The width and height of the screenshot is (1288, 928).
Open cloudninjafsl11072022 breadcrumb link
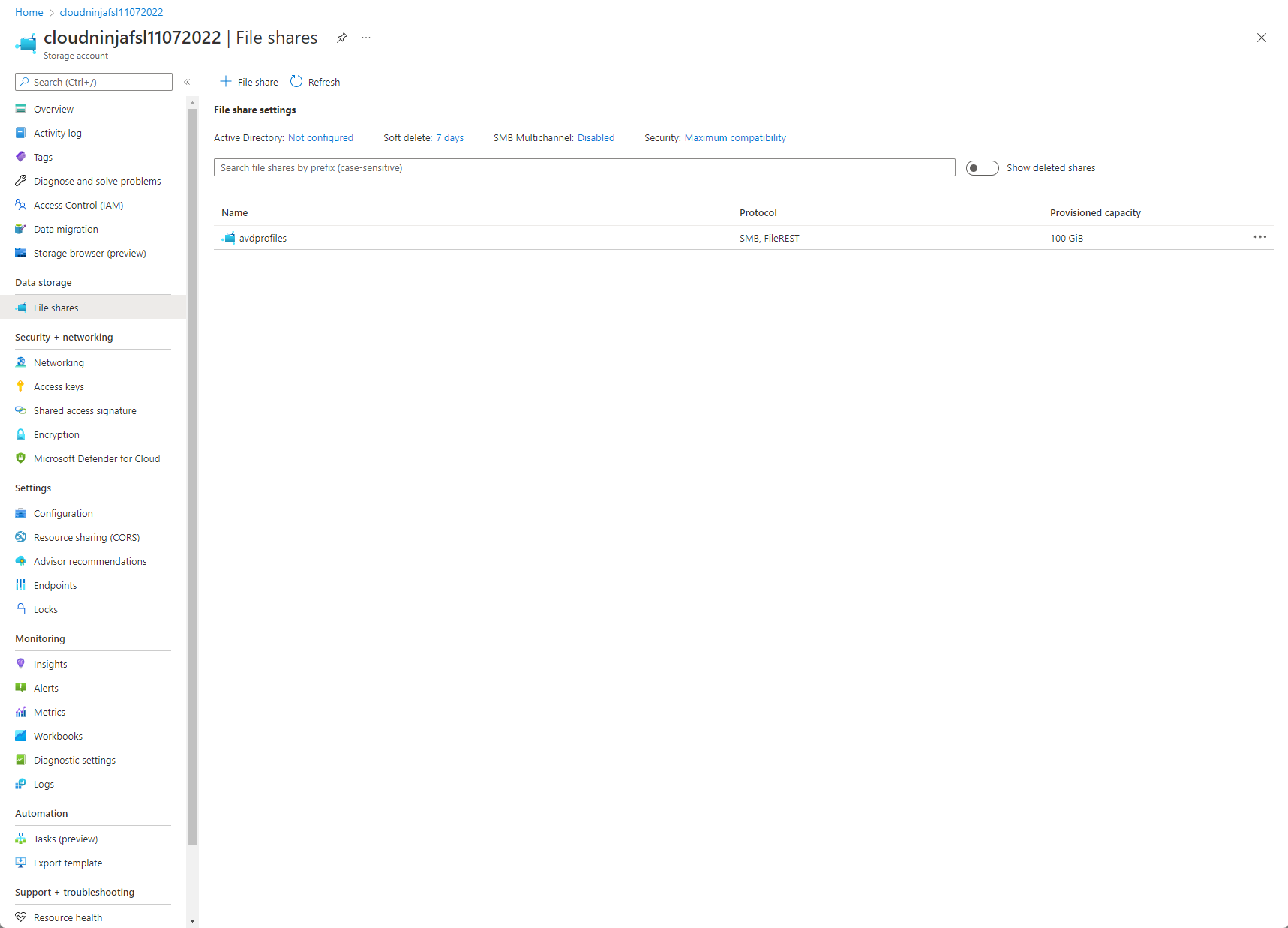pos(111,12)
